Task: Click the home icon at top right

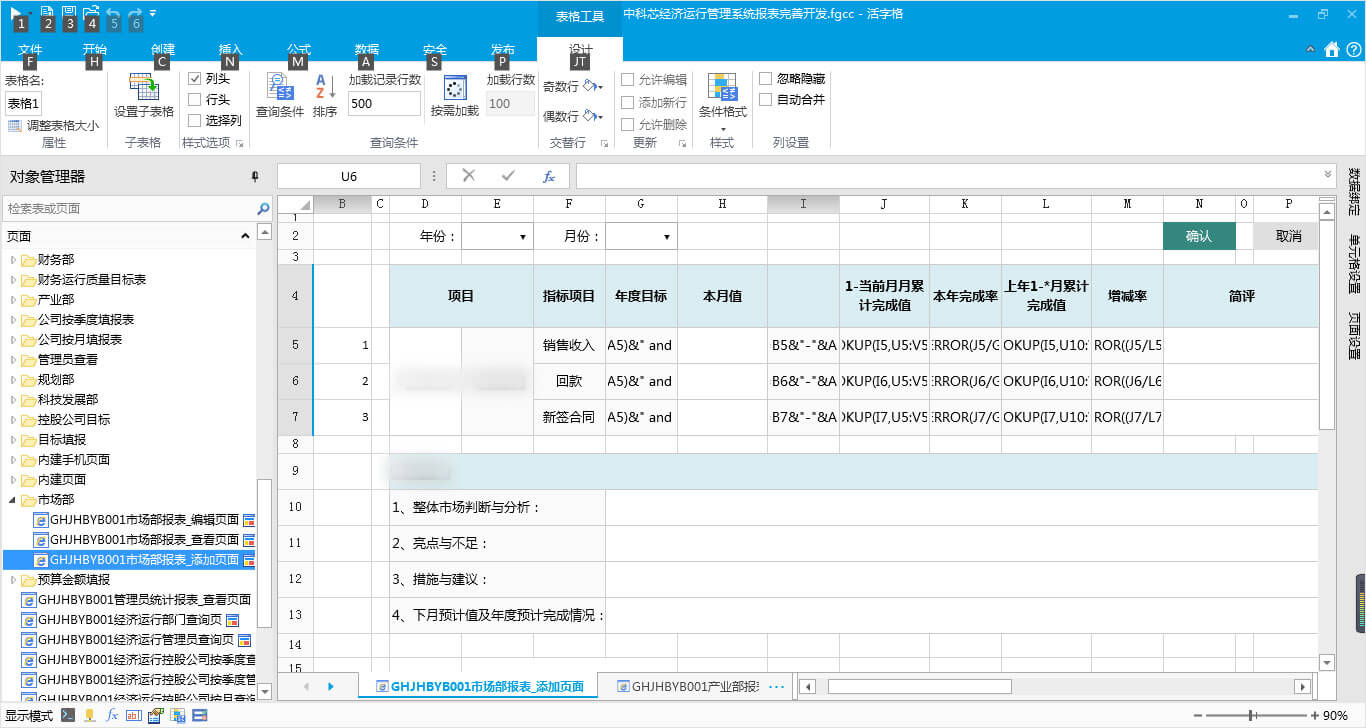Action: pos(1331,49)
